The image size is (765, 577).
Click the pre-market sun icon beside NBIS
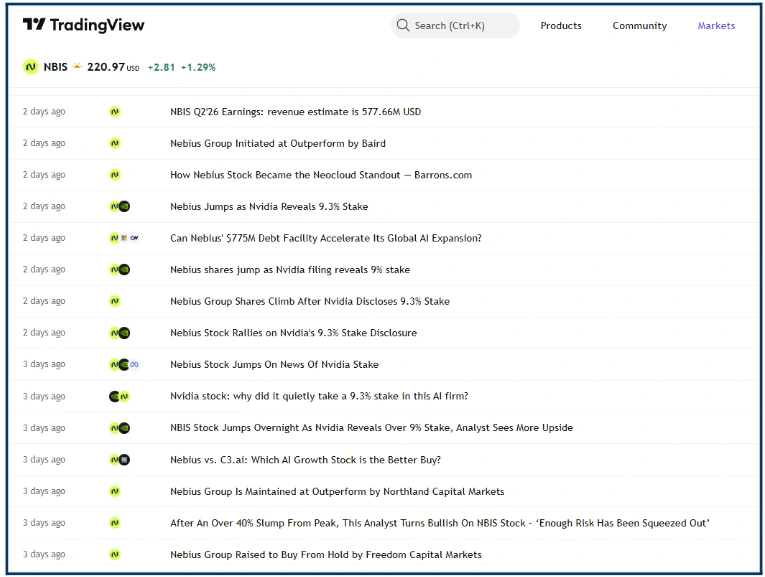point(77,66)
